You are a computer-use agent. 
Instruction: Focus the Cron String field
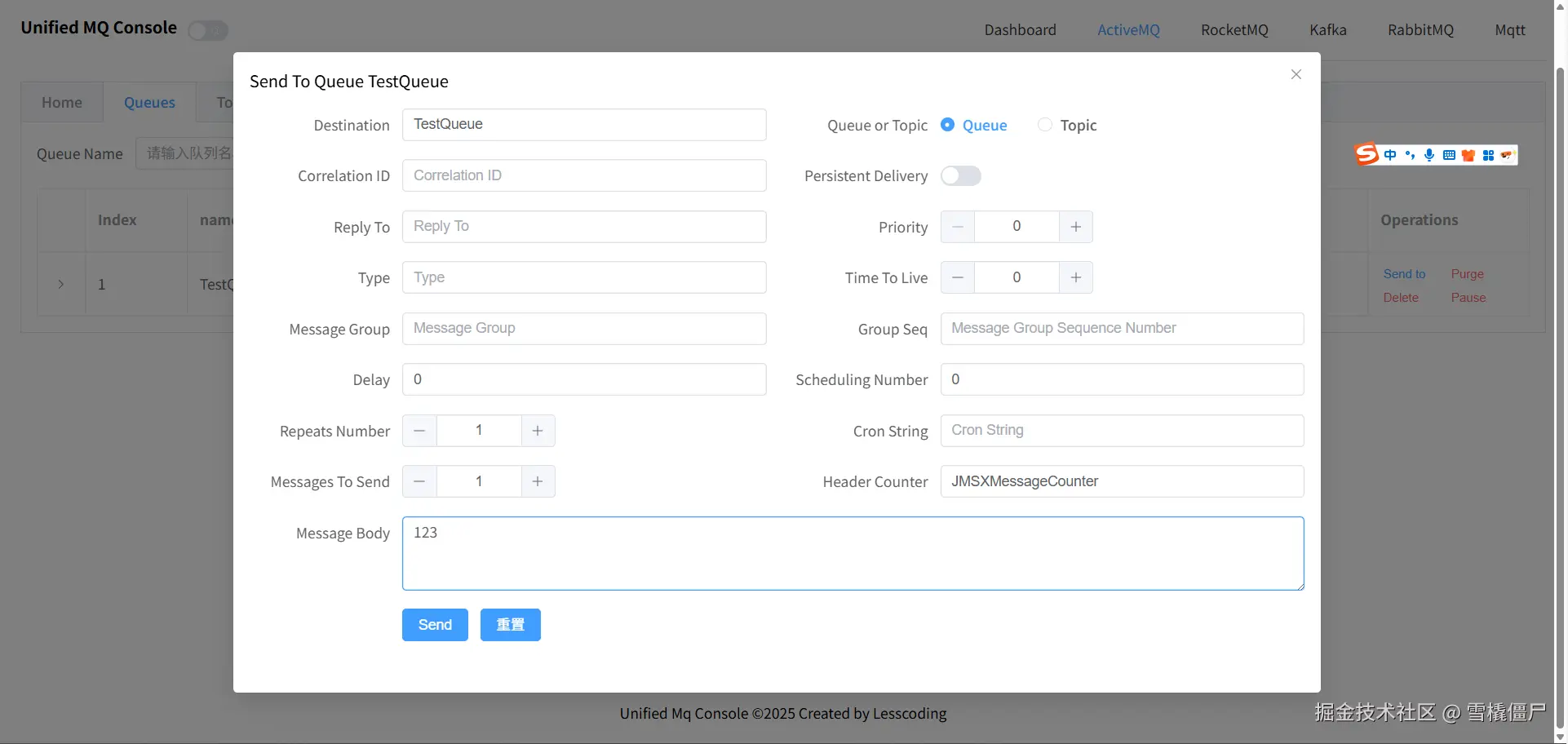coord(1122,431)
